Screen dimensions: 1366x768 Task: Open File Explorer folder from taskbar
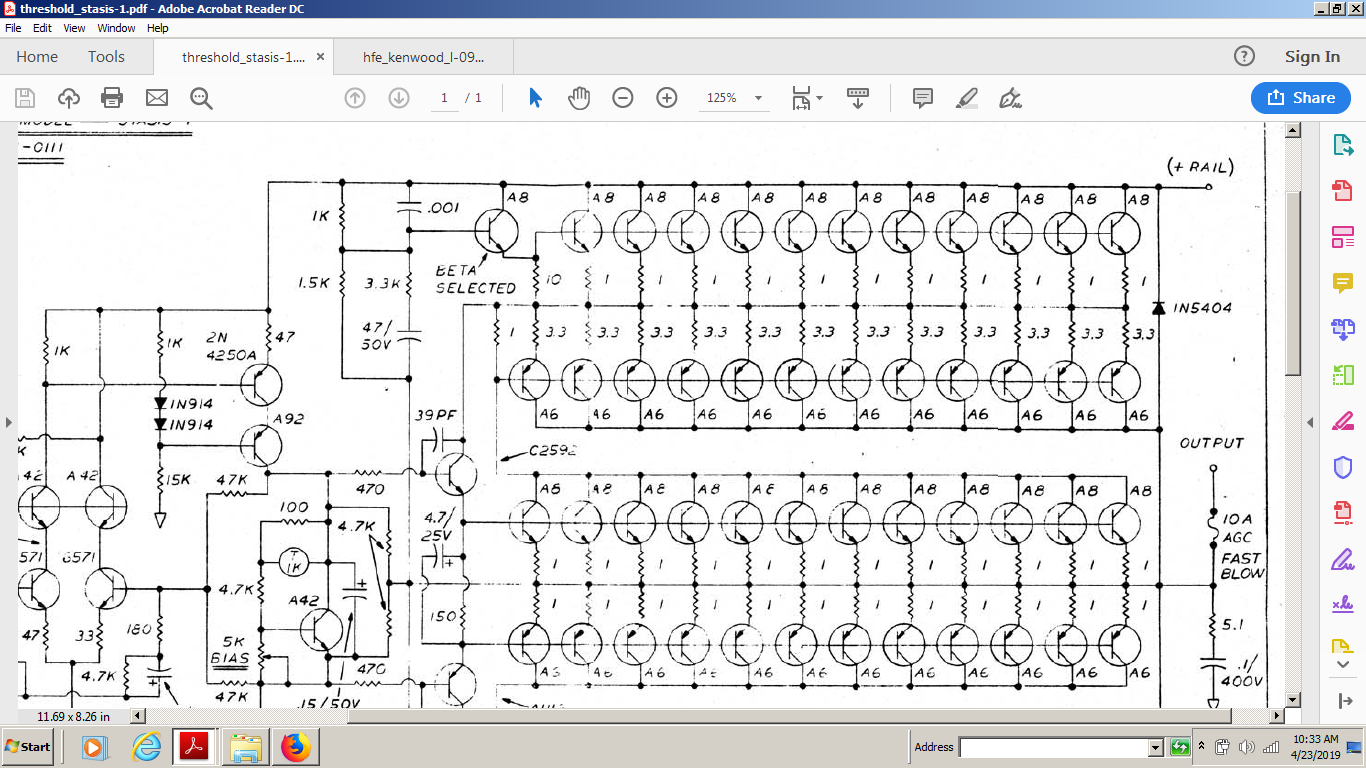(245, 747)
